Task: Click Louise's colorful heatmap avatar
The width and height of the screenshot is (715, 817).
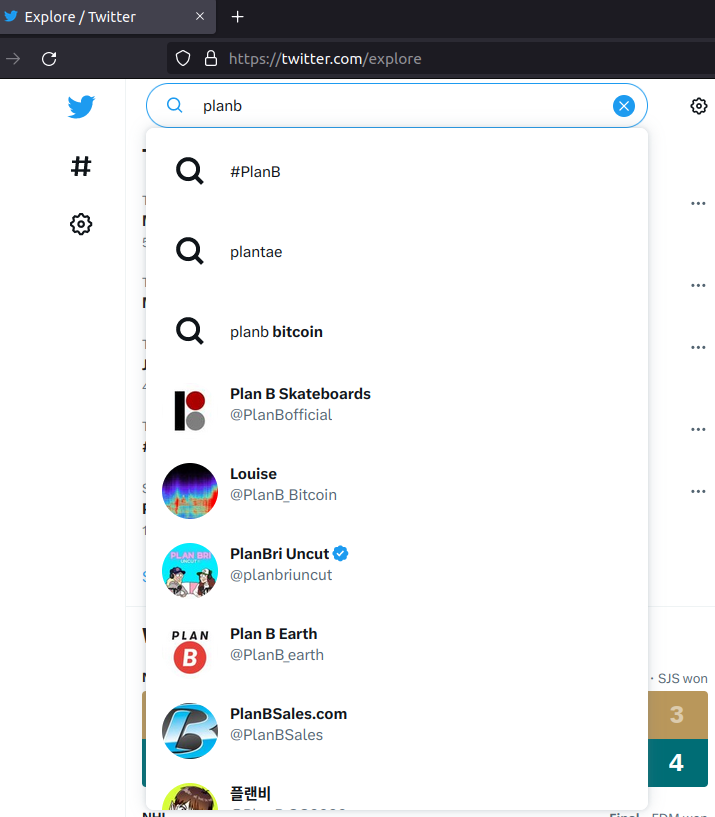Action: [190, 491]
